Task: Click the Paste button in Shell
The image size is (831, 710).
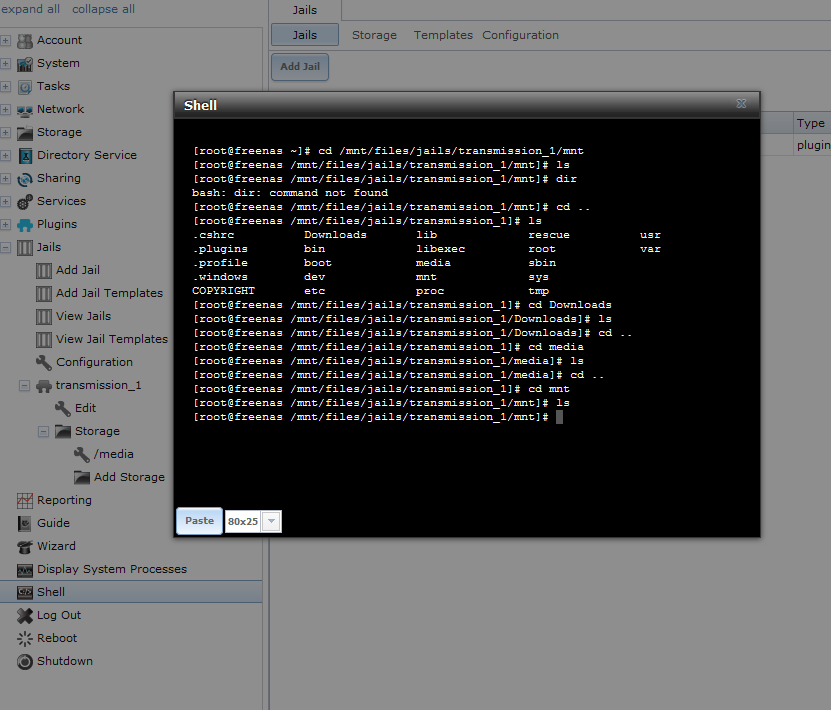Action: [x=199, y=521]
